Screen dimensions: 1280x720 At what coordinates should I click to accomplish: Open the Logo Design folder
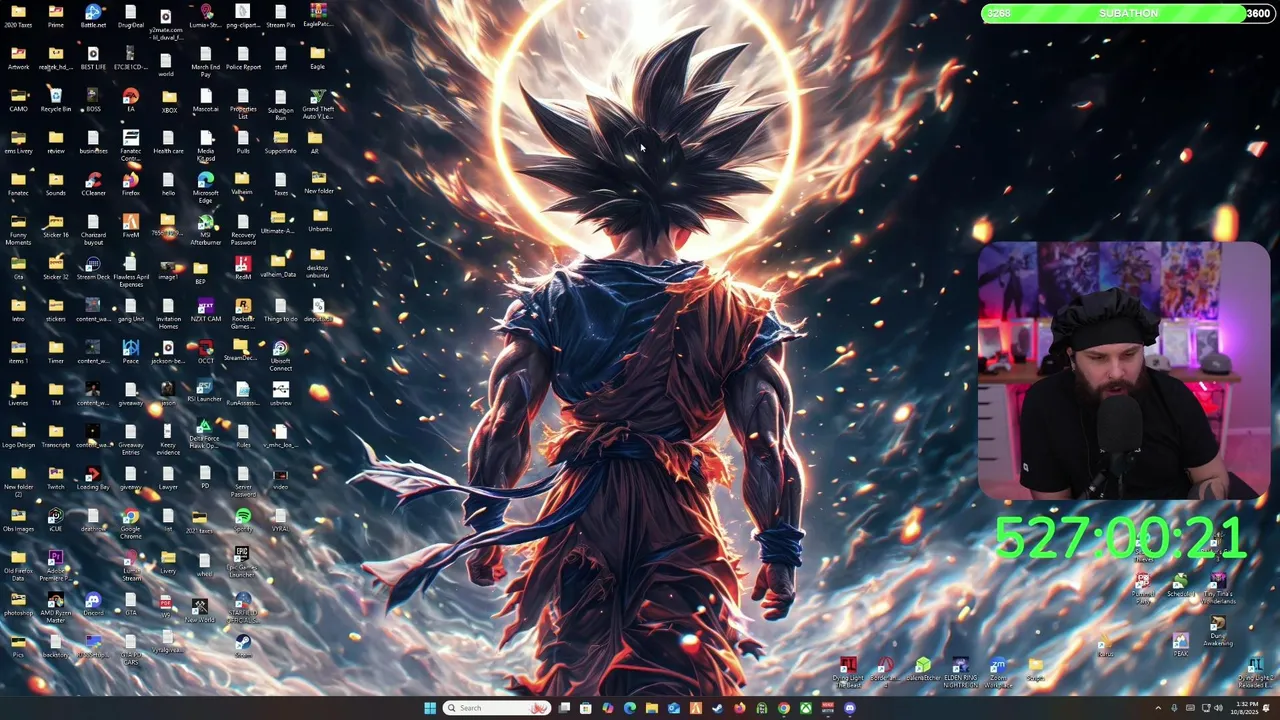pyautogui.click(x=18, y=436)
